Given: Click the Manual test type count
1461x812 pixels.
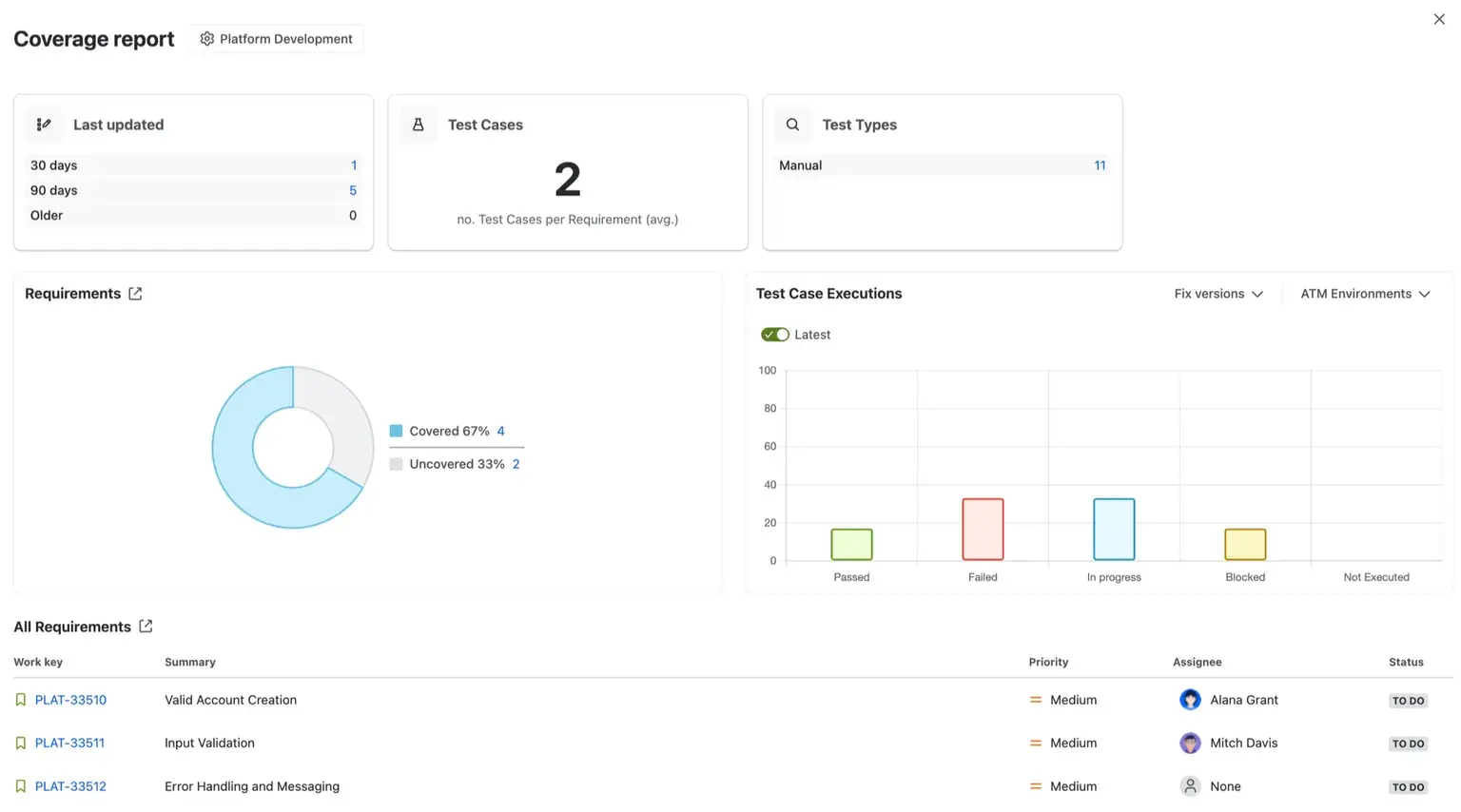Looking at the screenshot, I should (1100, 165).
